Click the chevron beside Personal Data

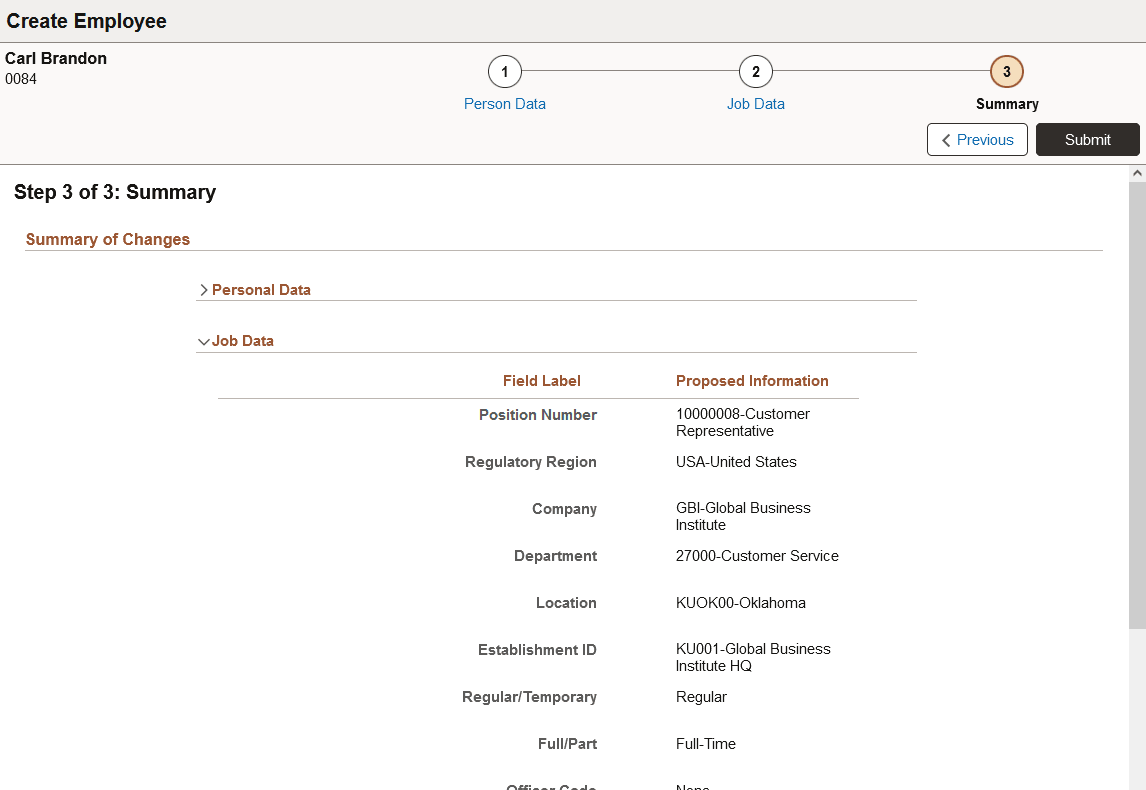click(203, 289)
